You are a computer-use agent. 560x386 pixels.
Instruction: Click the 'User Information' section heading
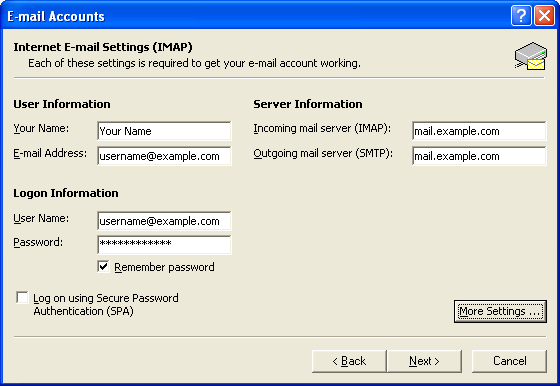click(62, 104)
